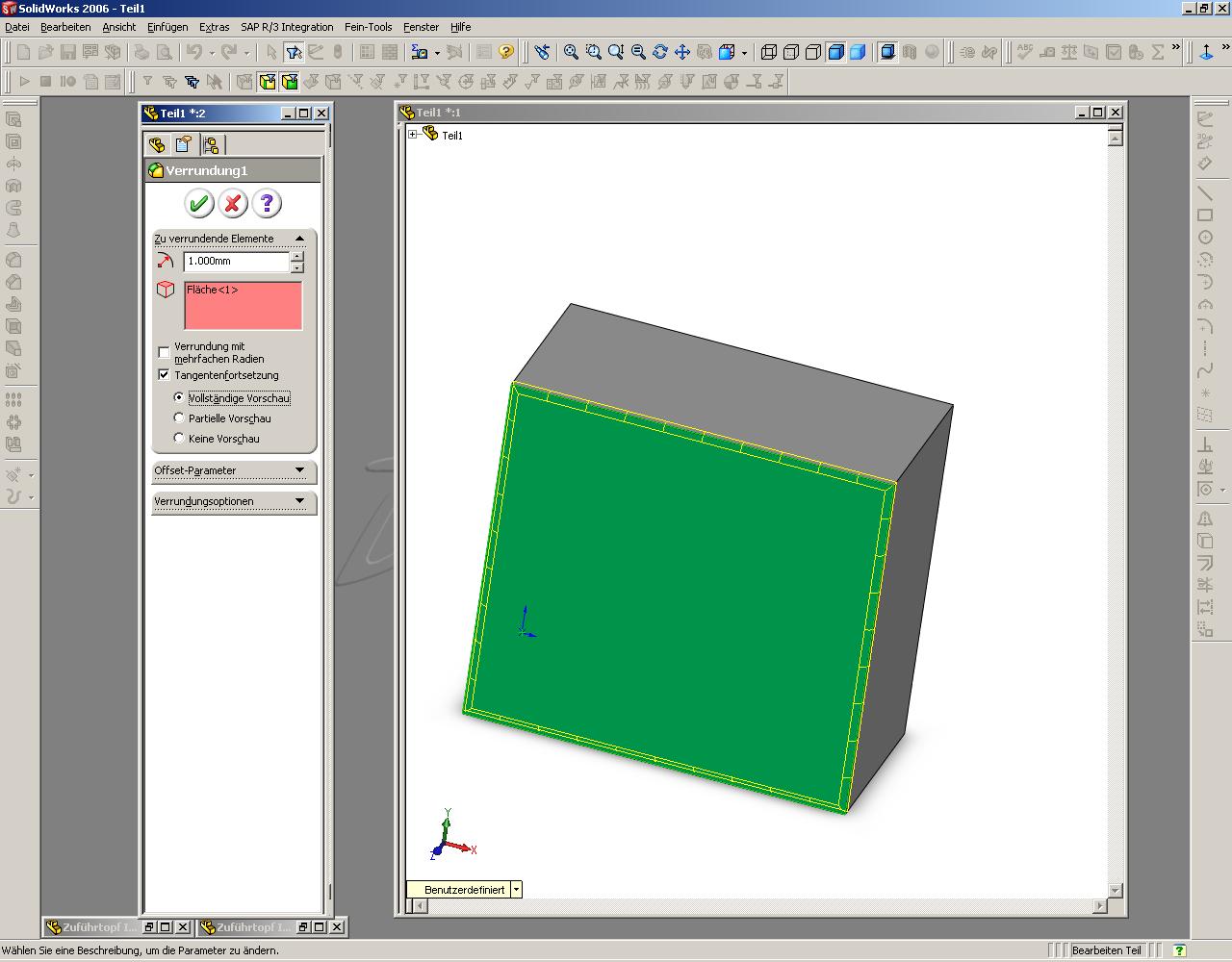This screenshot has width=1232, height=962.
Task: Open the fillet help question mark button
Action: (267, 203)
